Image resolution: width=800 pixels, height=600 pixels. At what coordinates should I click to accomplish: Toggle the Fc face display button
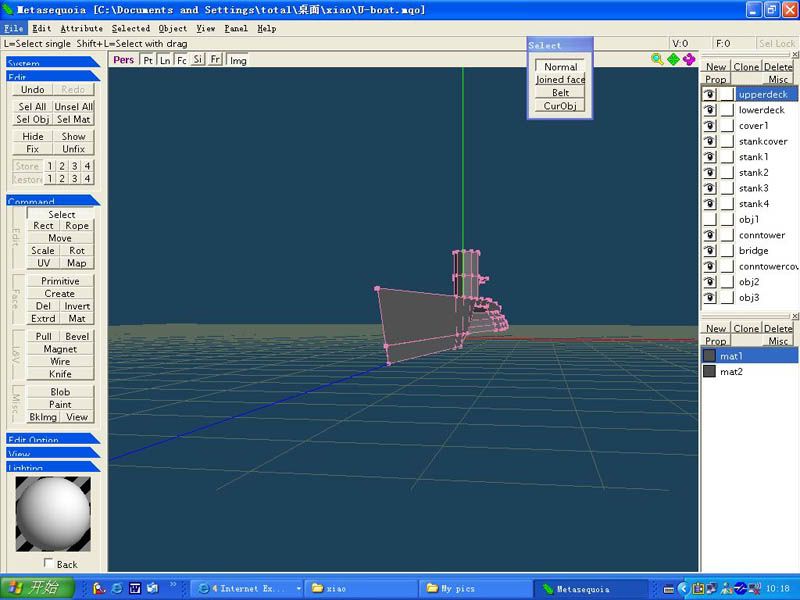181,60
